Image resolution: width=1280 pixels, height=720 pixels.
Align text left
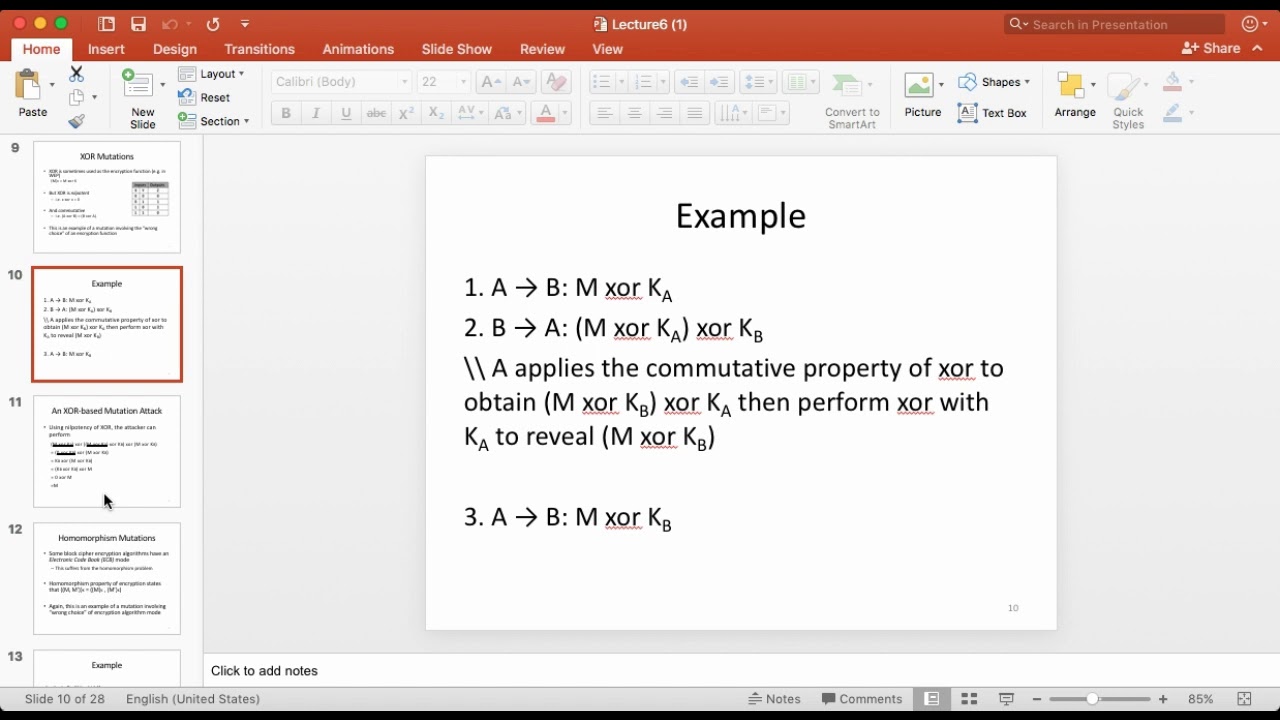(604, 113)
